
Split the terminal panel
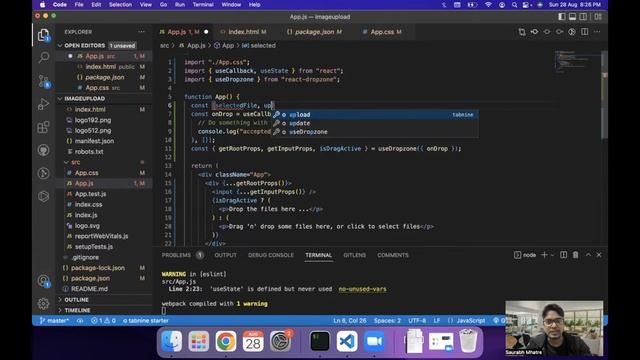tap(563, 255)
